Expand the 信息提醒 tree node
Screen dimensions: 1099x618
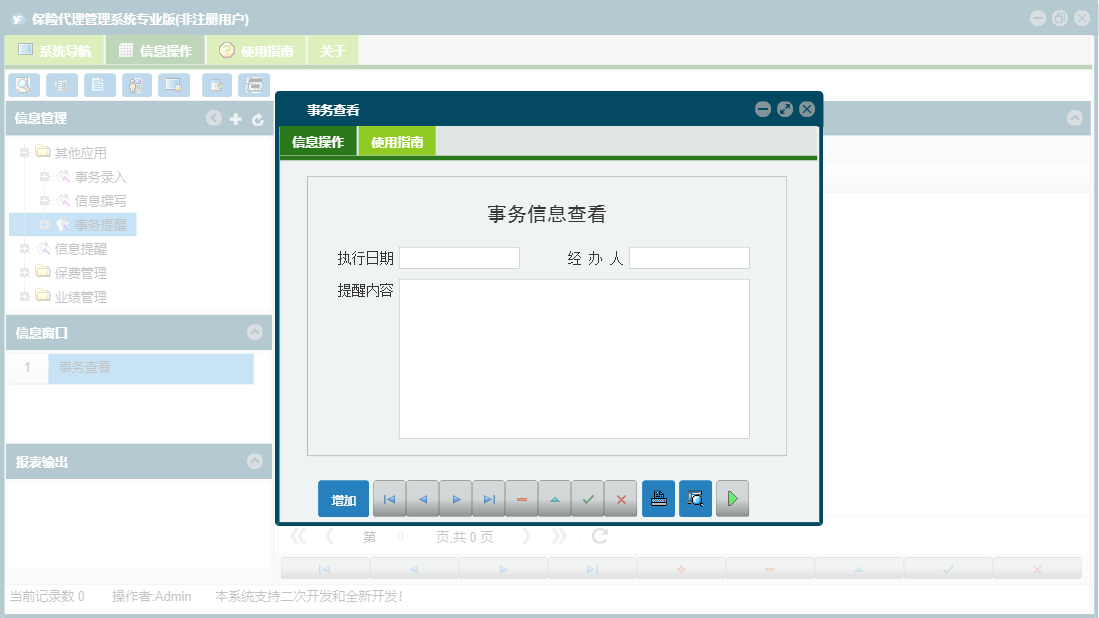click(25, 249)
